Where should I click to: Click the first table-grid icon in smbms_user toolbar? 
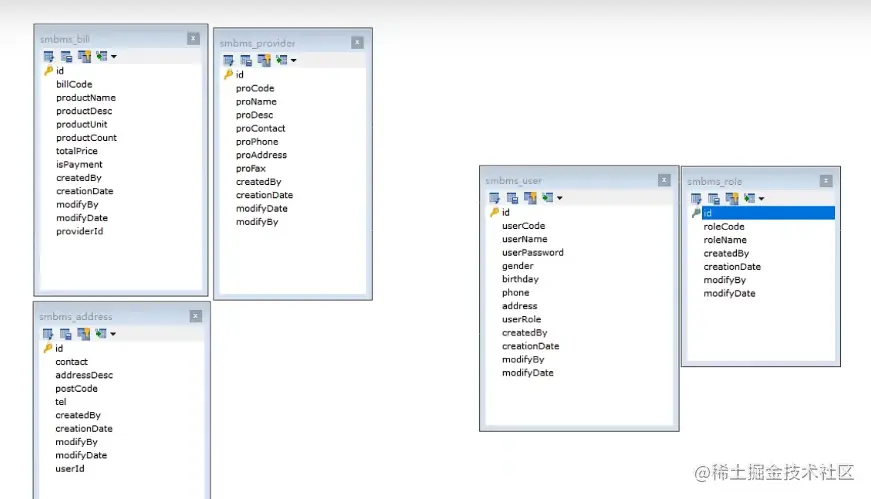coord(494,197)
